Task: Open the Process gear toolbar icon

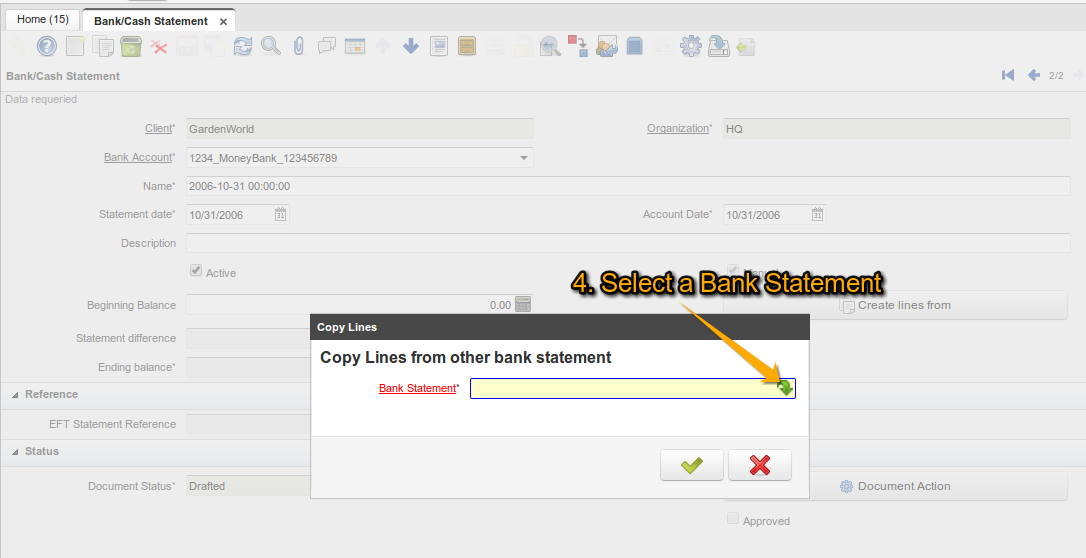Action: [691, 46]
